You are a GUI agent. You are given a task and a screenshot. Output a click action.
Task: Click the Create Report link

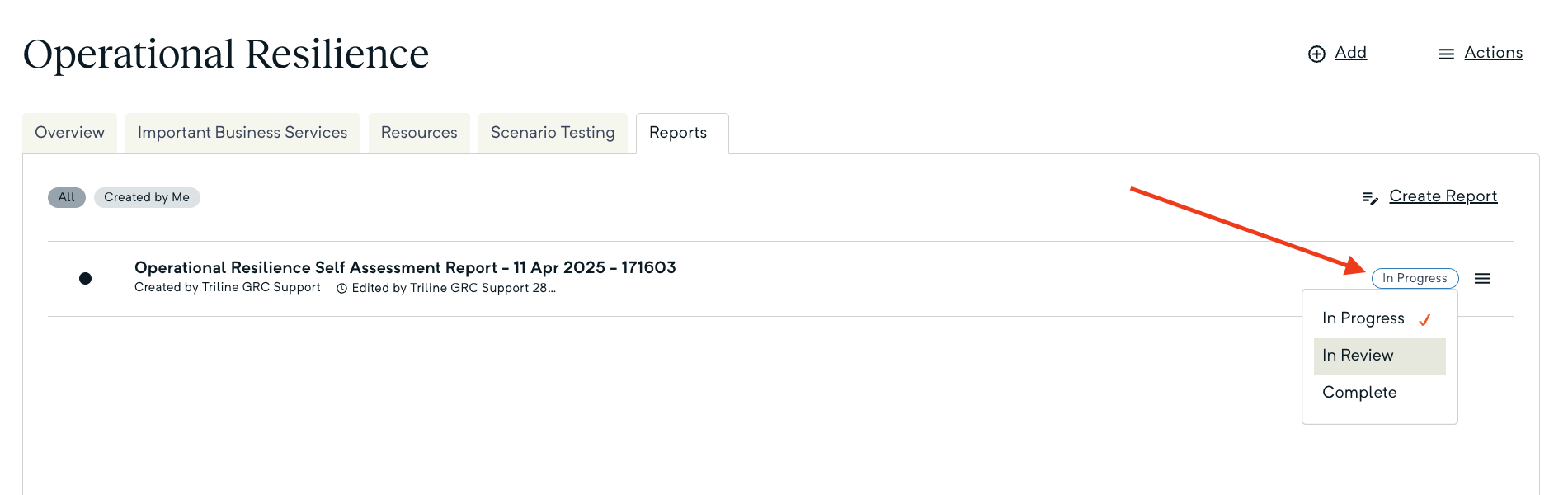[1443, 196]
